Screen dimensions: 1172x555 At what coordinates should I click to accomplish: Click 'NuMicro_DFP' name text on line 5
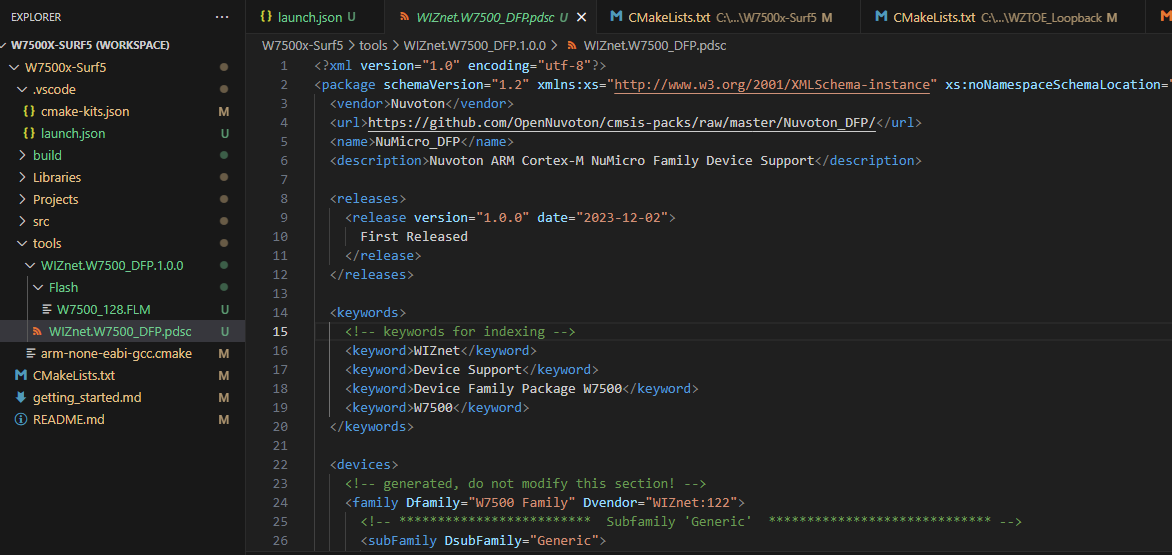(x=418, y=142)
